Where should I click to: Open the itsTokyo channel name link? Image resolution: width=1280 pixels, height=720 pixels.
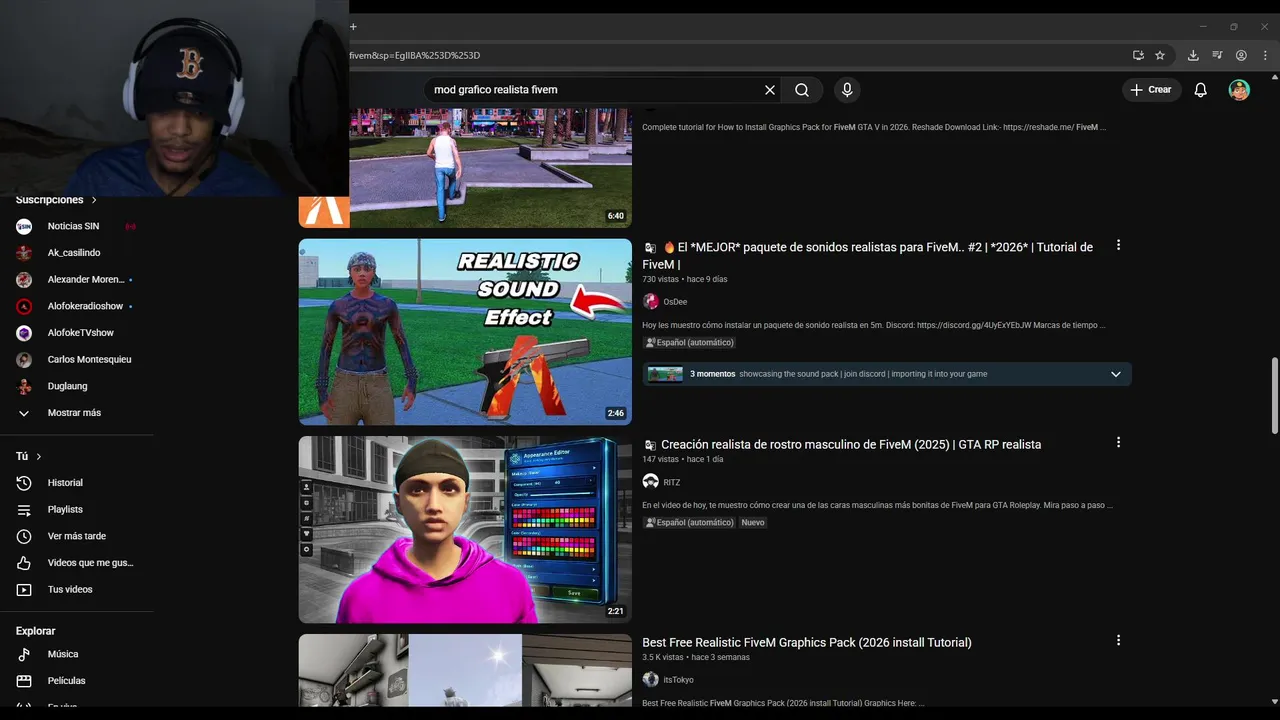pos(678,680)
